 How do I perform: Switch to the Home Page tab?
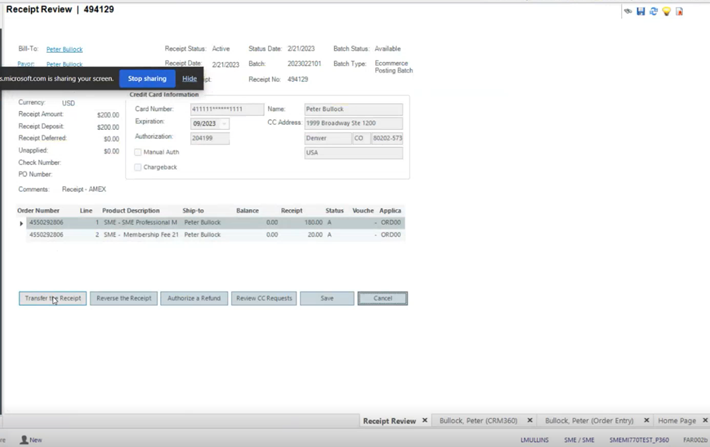pos(677,421)
